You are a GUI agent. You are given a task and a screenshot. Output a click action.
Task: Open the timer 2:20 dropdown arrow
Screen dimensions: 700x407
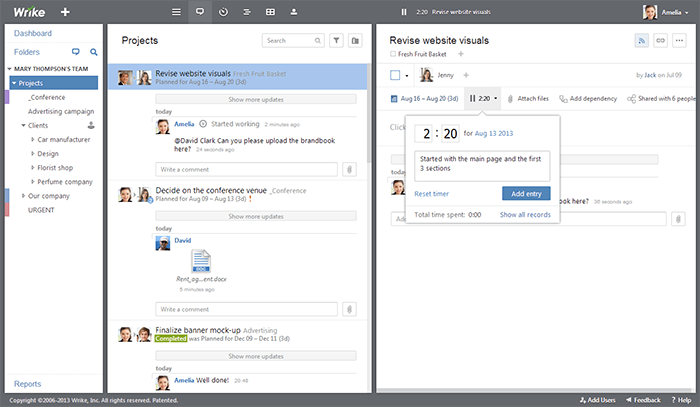[496, 99]
